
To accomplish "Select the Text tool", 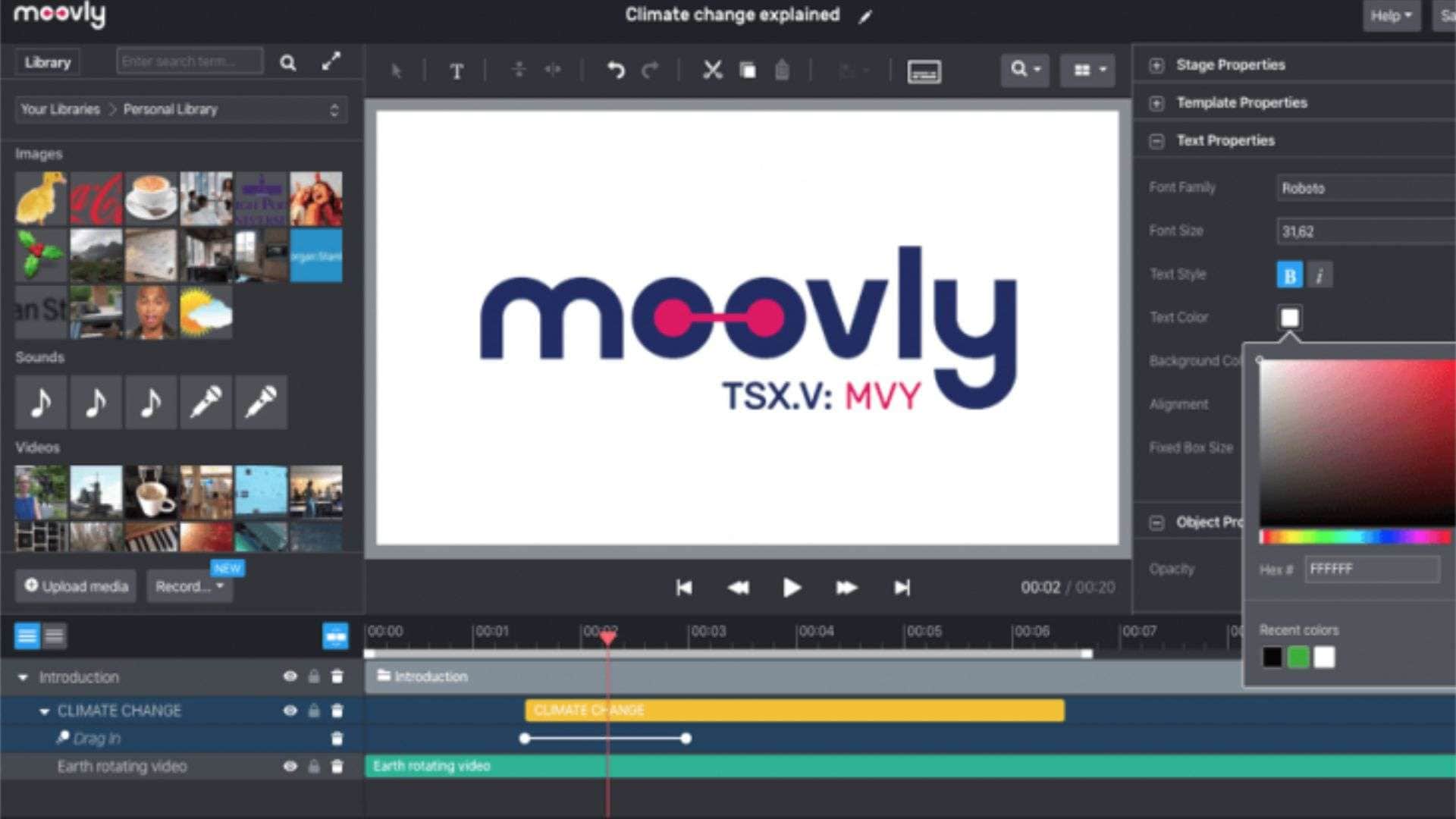I will point(456,71).
